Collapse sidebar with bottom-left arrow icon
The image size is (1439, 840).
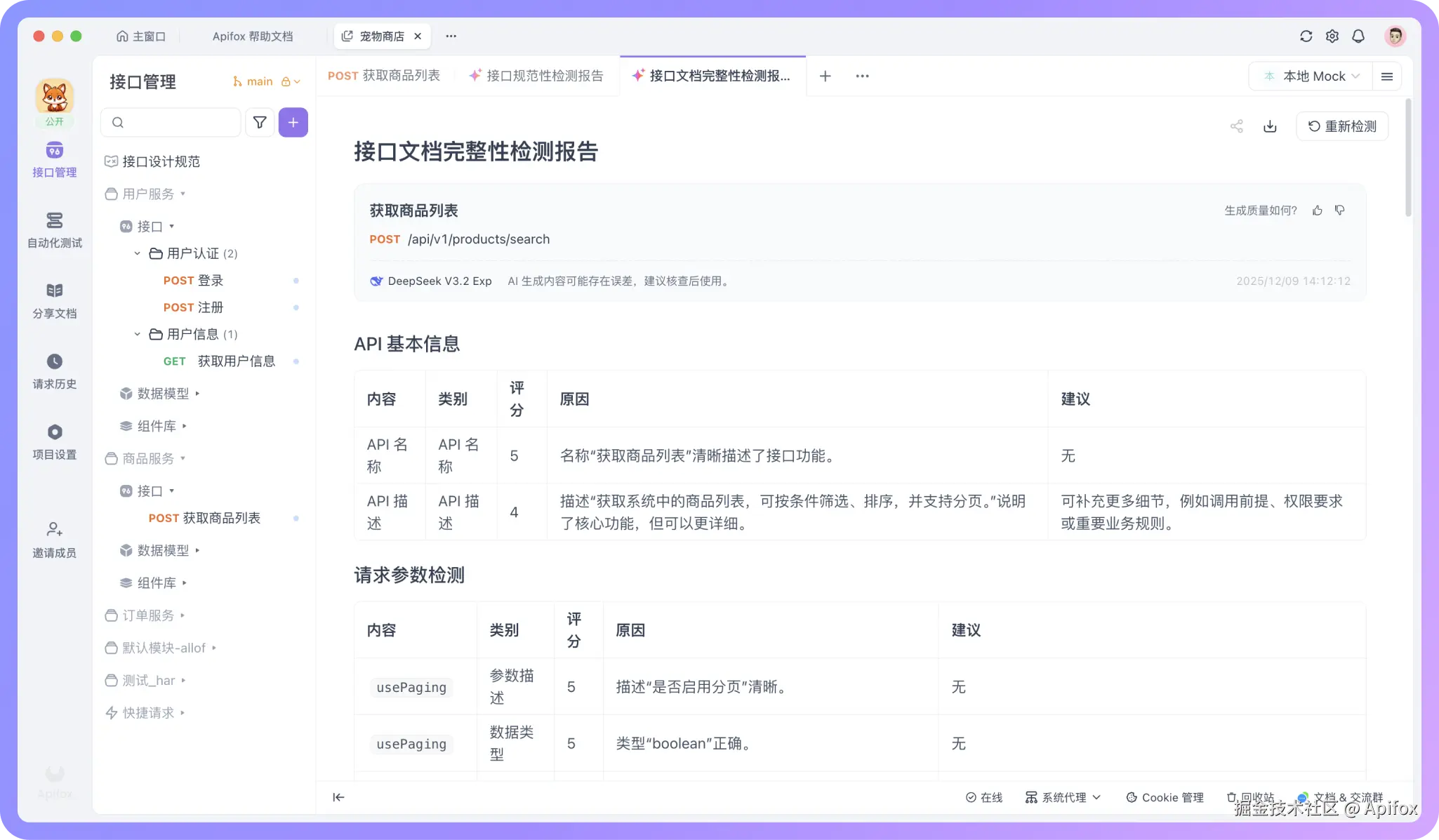click(x=338, y=797)
